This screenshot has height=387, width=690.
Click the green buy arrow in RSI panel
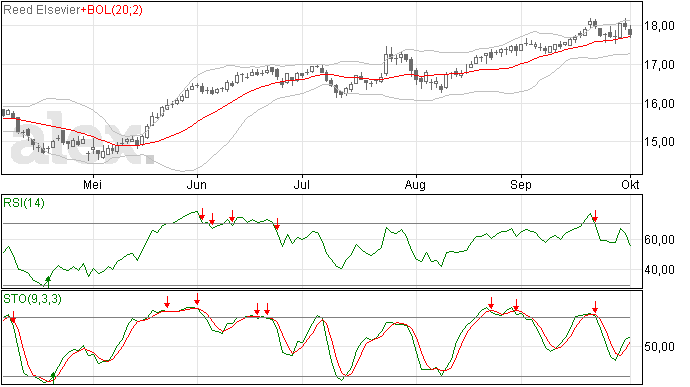coord(48,281)
